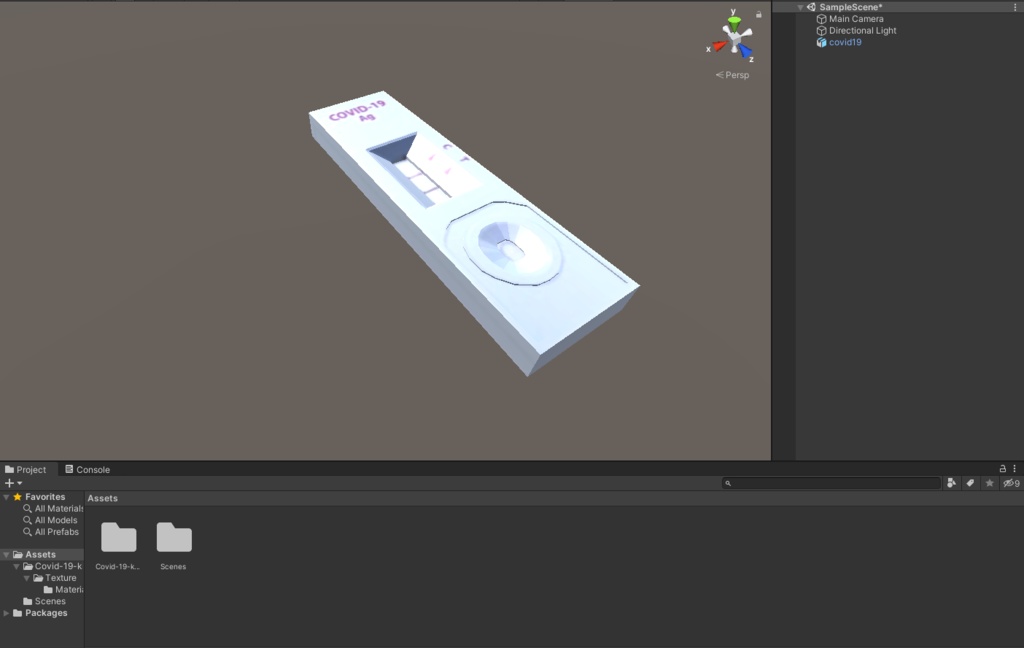Image resolution: width=1024 pixels, height=648 pixels.
Task: Expand the Packages folder arrow
Action: (7, 613)
